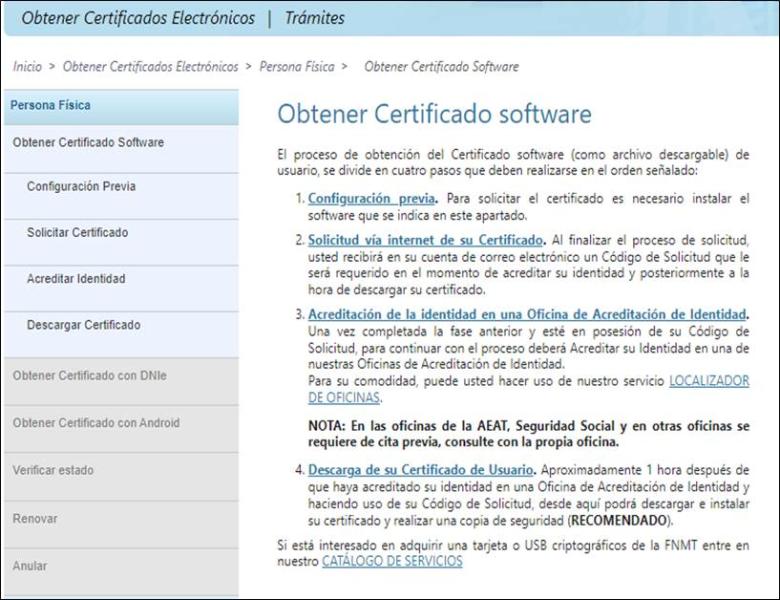Choose Acreditar Identidad in sidebar
Image resolution: width=780 pixels, height=600 pixels.
(76, 279)
